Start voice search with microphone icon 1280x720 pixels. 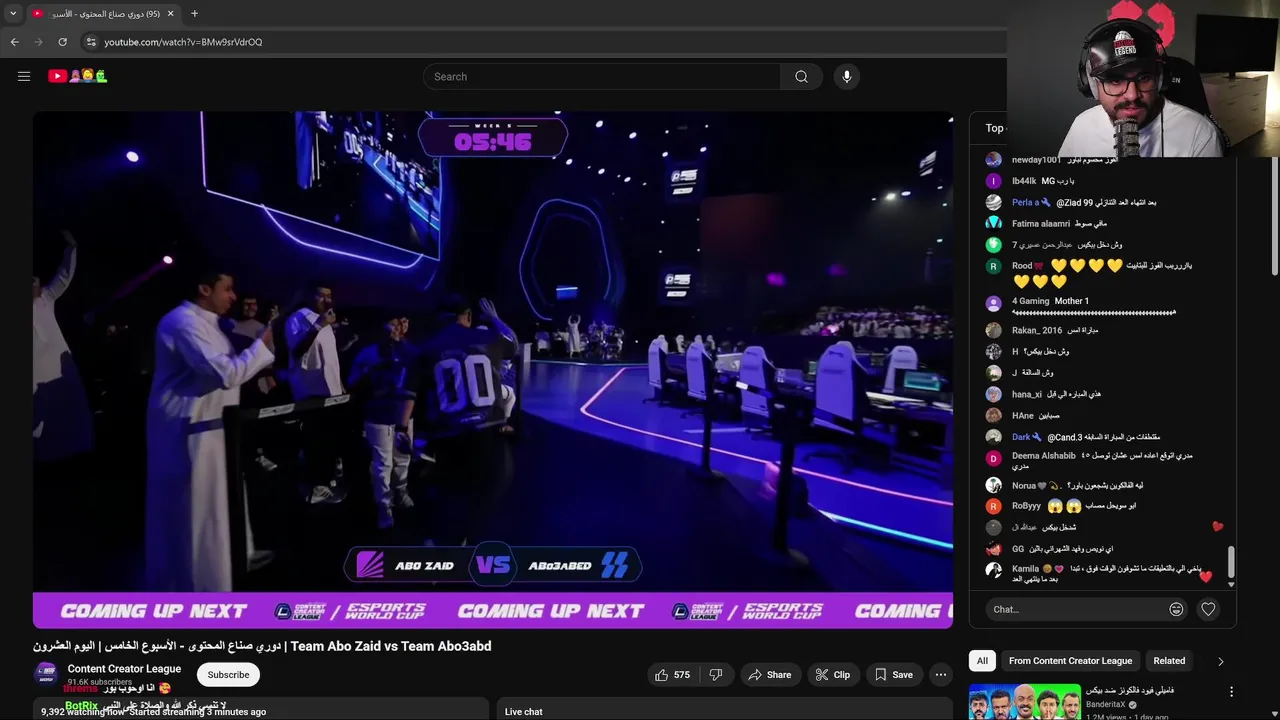point(847,76)
